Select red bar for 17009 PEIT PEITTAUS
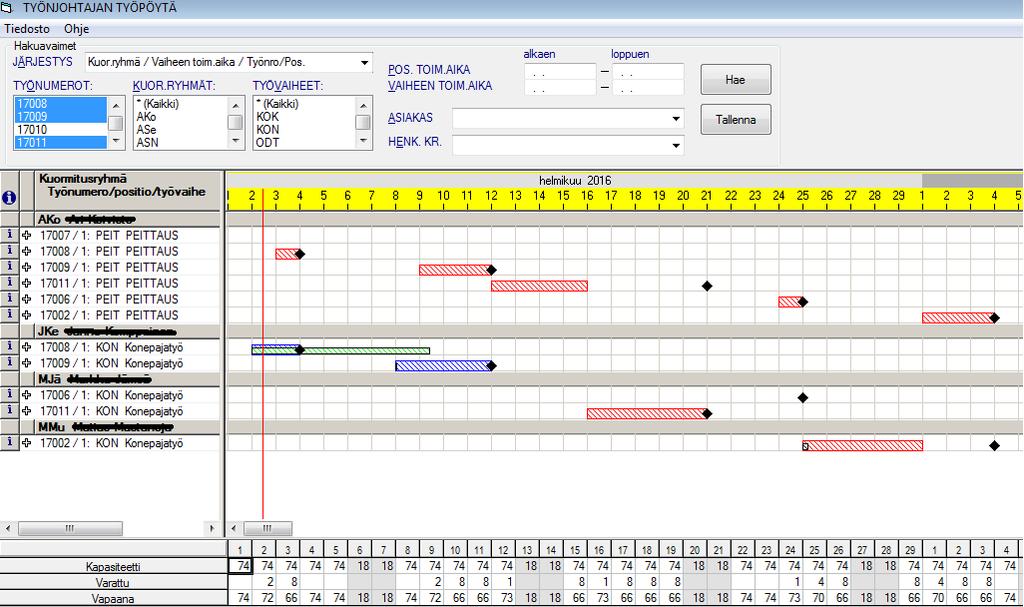1024x607 pixels. tap(455, 270)
